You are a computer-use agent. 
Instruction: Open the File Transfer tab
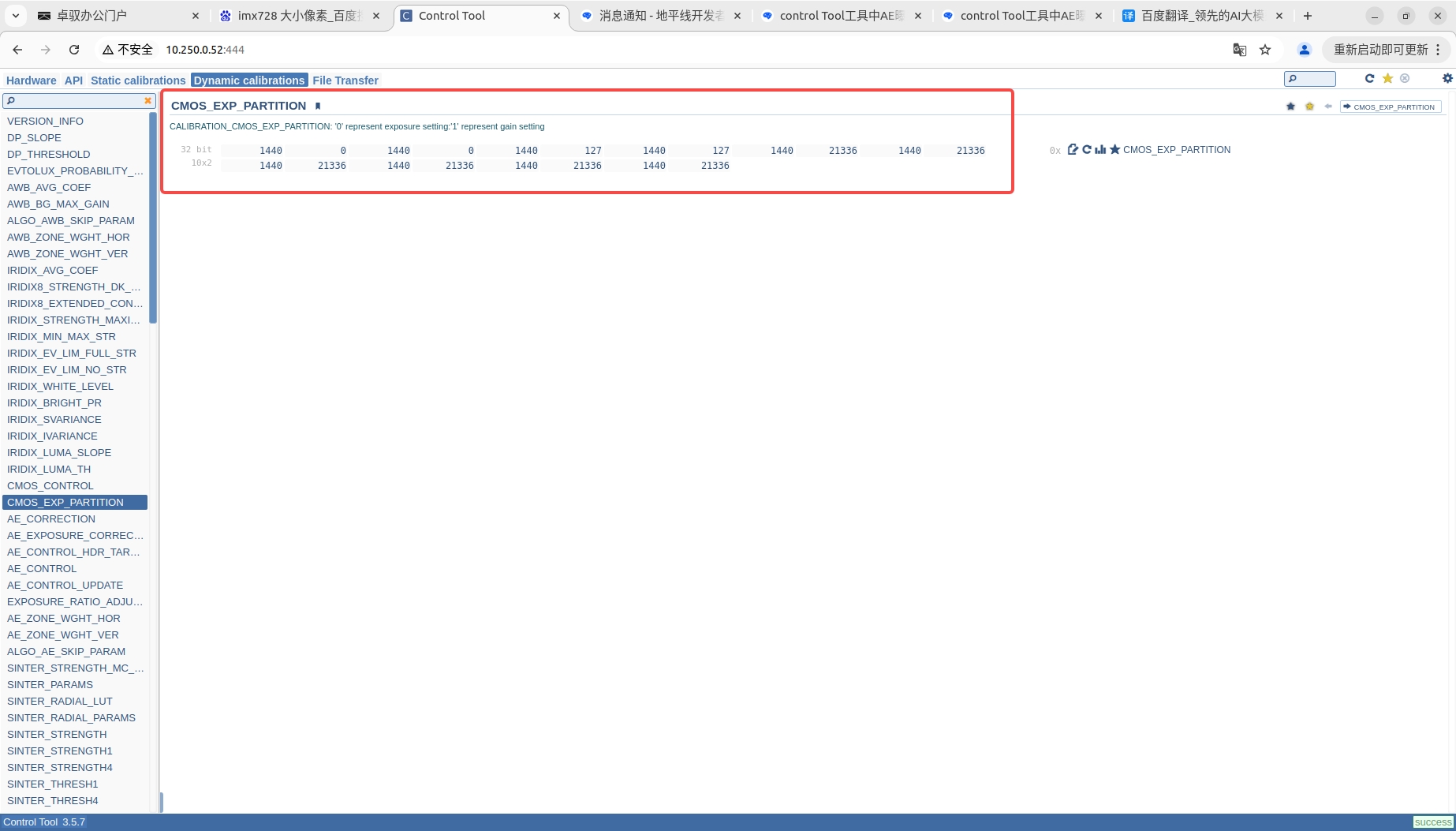(x=345, y=80)
